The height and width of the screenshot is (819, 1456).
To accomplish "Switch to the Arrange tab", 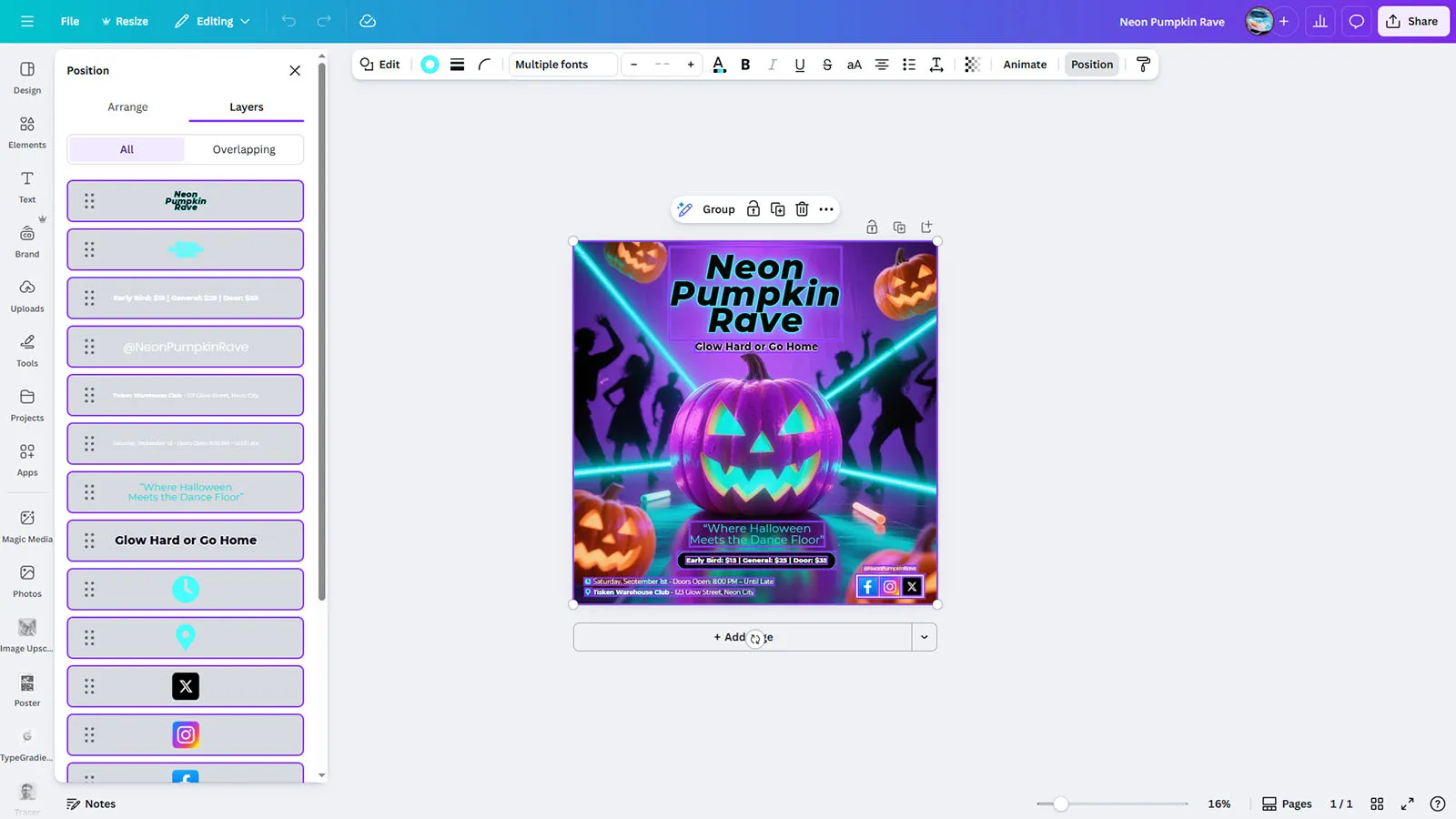I will click(x=127, y=106).
